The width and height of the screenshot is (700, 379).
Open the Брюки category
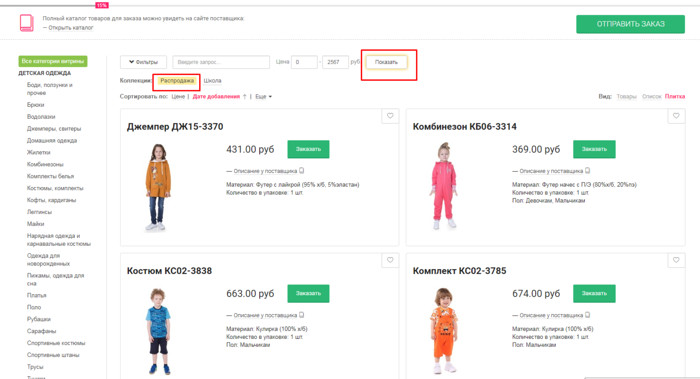click(36, 105)
